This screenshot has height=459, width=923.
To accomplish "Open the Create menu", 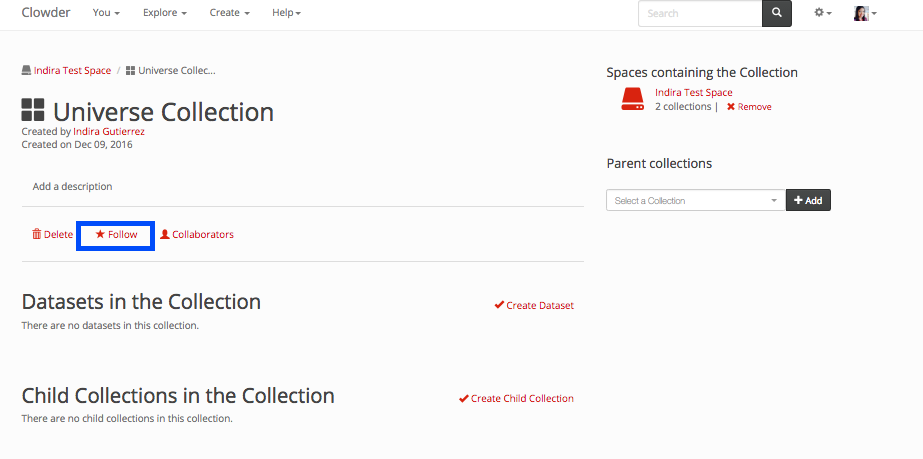I will 229,13.
